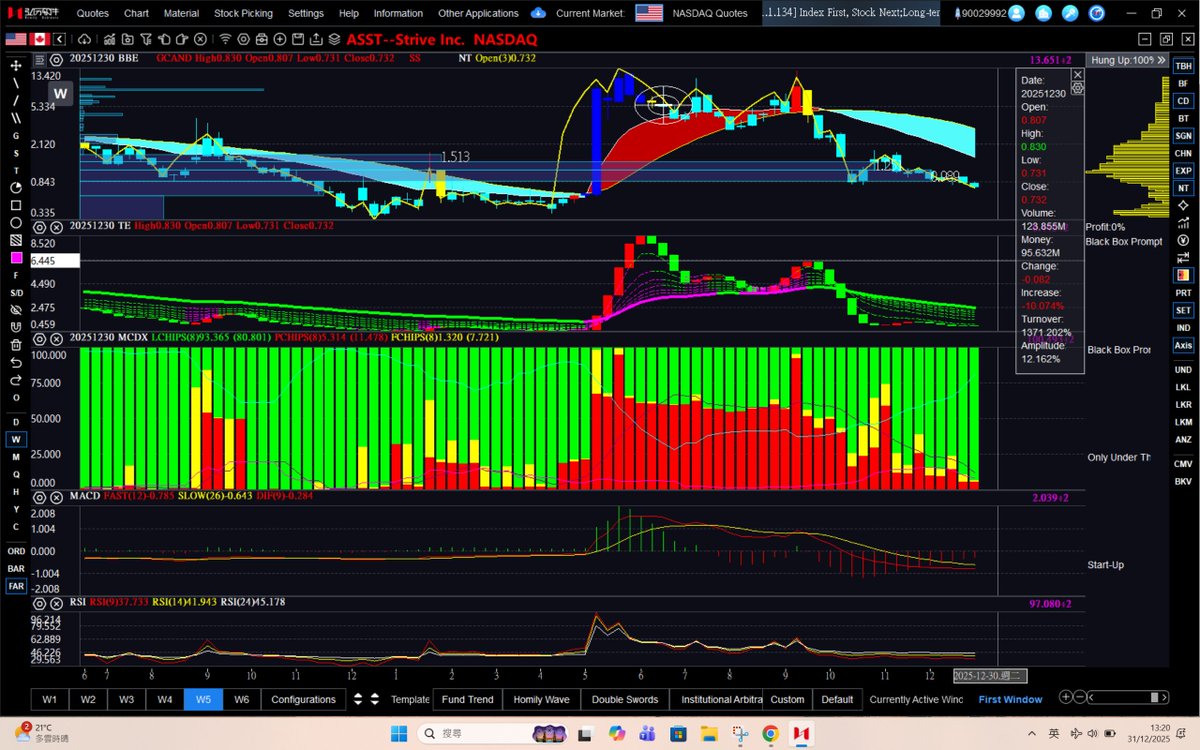Apply the Fund Trend template
The image size is (1200, 750).
tap(467, 699)
